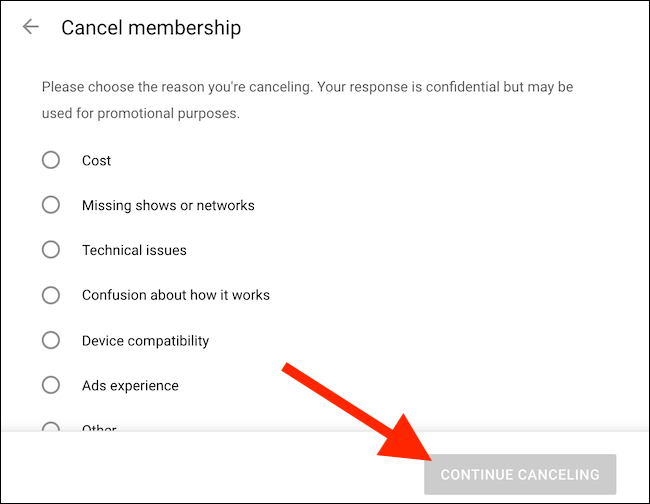Image resolution: width=650 pixels, height=504 pixels.
Task: Go back using the left arrow icon
Action: [31, 27]
